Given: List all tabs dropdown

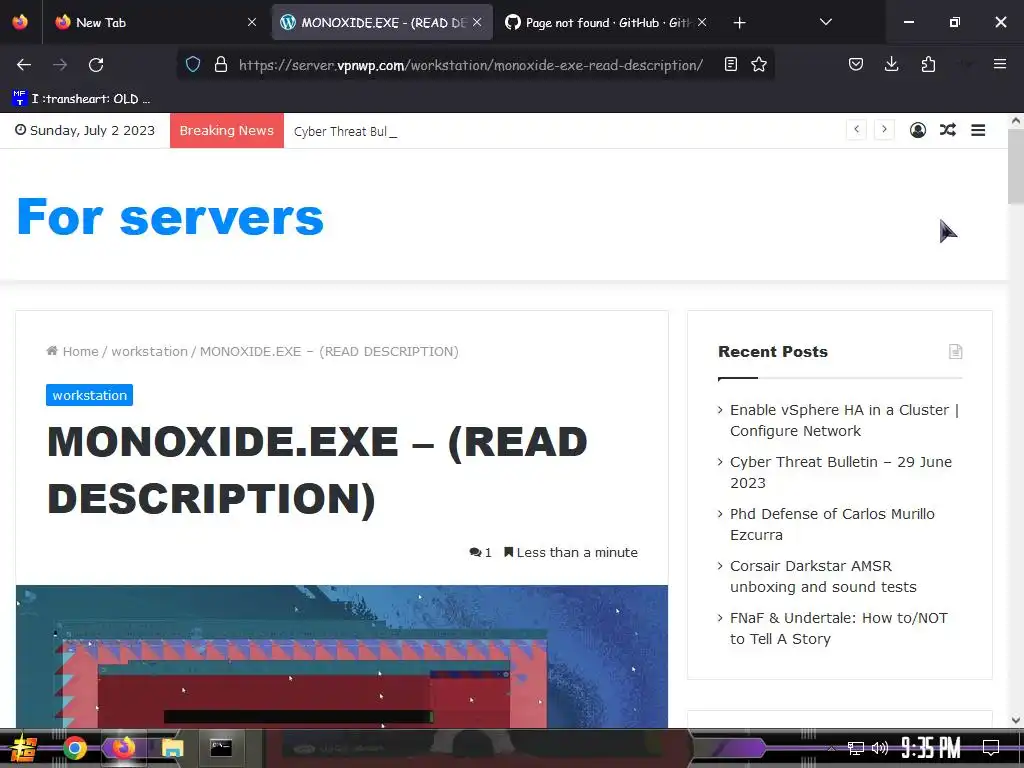Looking at the screenshot, I should 825,22.
